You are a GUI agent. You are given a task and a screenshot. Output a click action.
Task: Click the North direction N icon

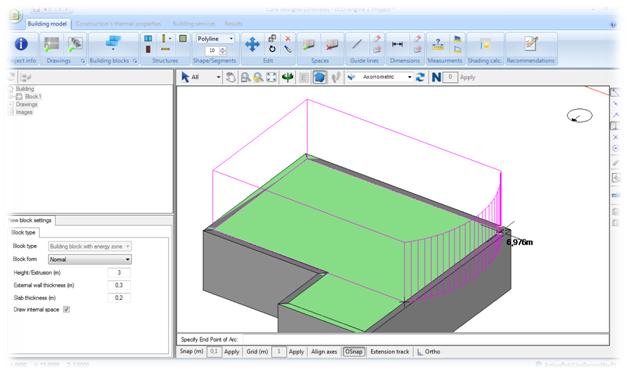click(x=436, y=77)
